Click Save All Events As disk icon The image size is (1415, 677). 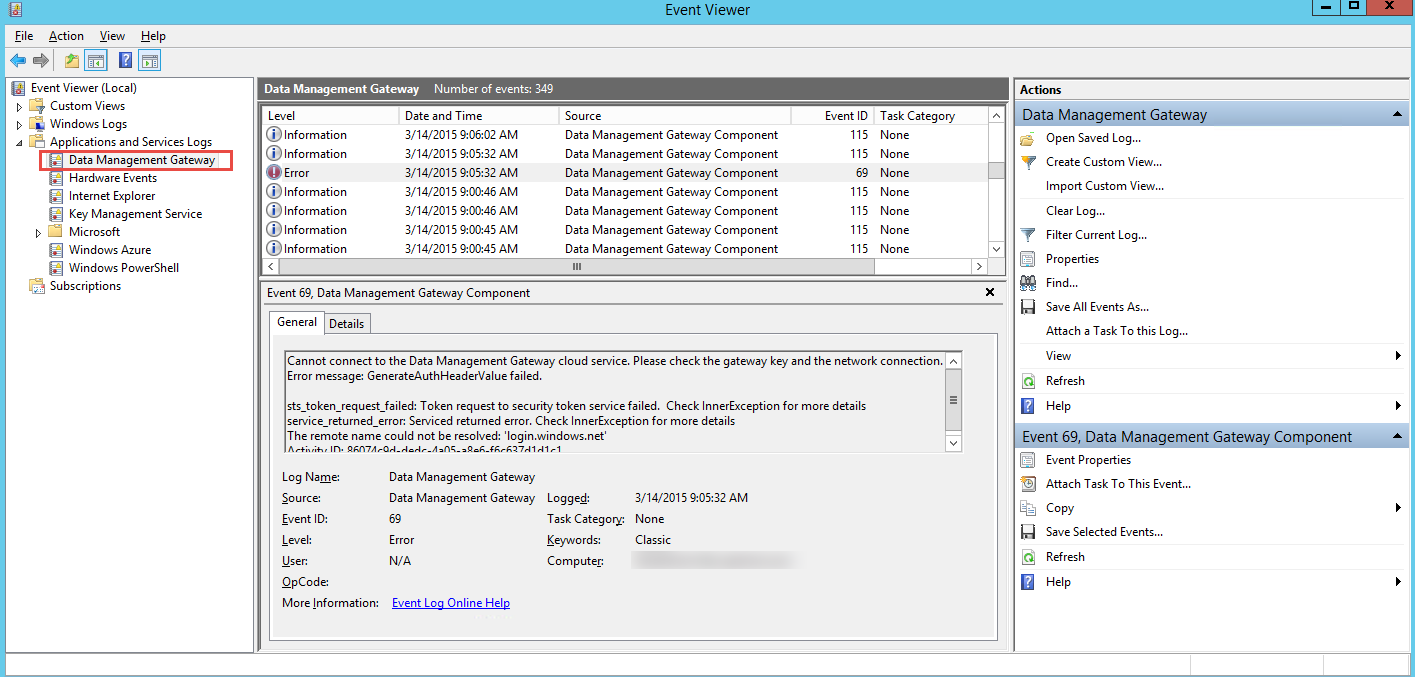click(x=1027, y=307)
